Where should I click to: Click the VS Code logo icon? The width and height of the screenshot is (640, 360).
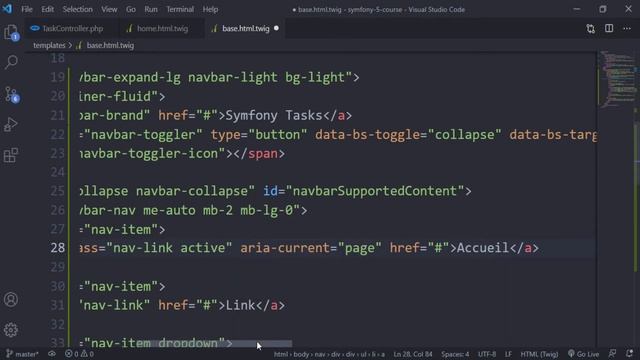(x=7, y=9)
